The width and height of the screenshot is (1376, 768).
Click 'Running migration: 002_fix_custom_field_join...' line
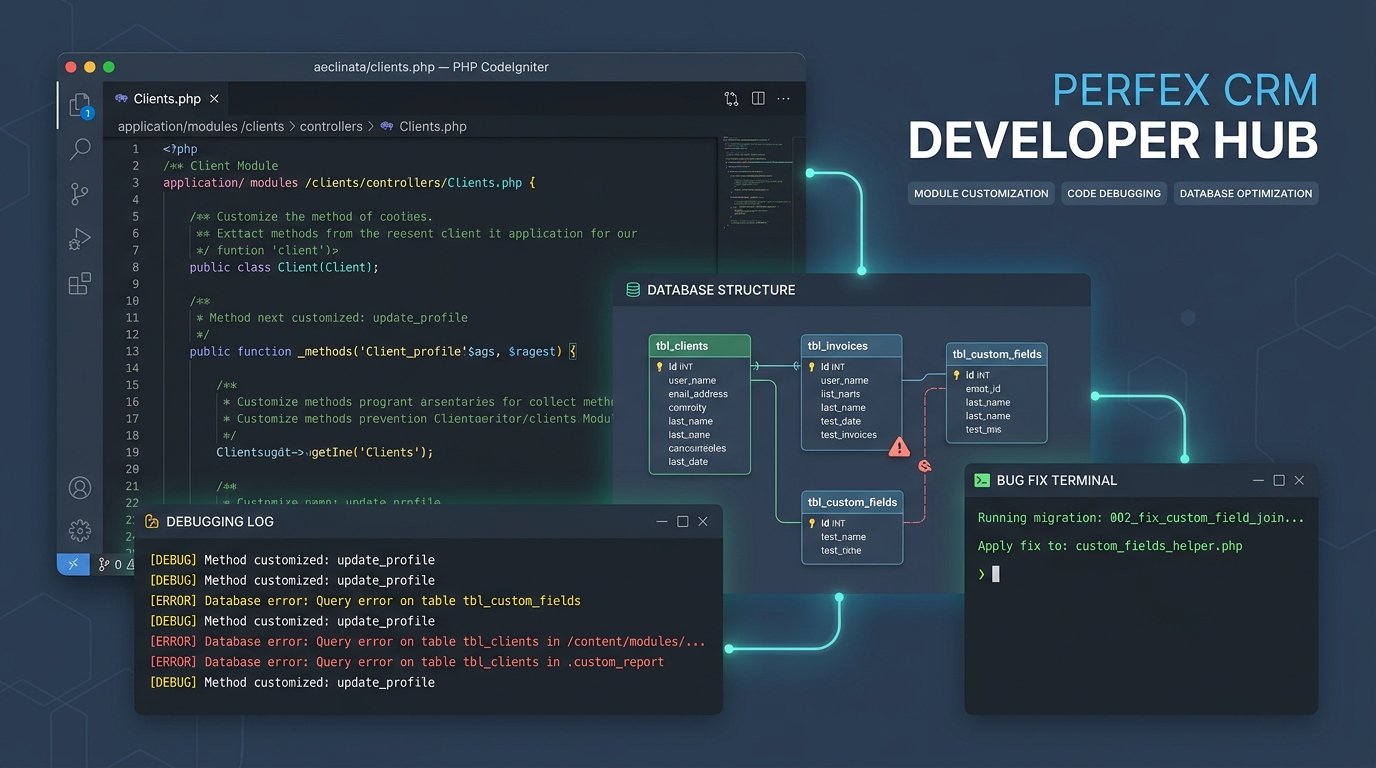point(1141,518)
